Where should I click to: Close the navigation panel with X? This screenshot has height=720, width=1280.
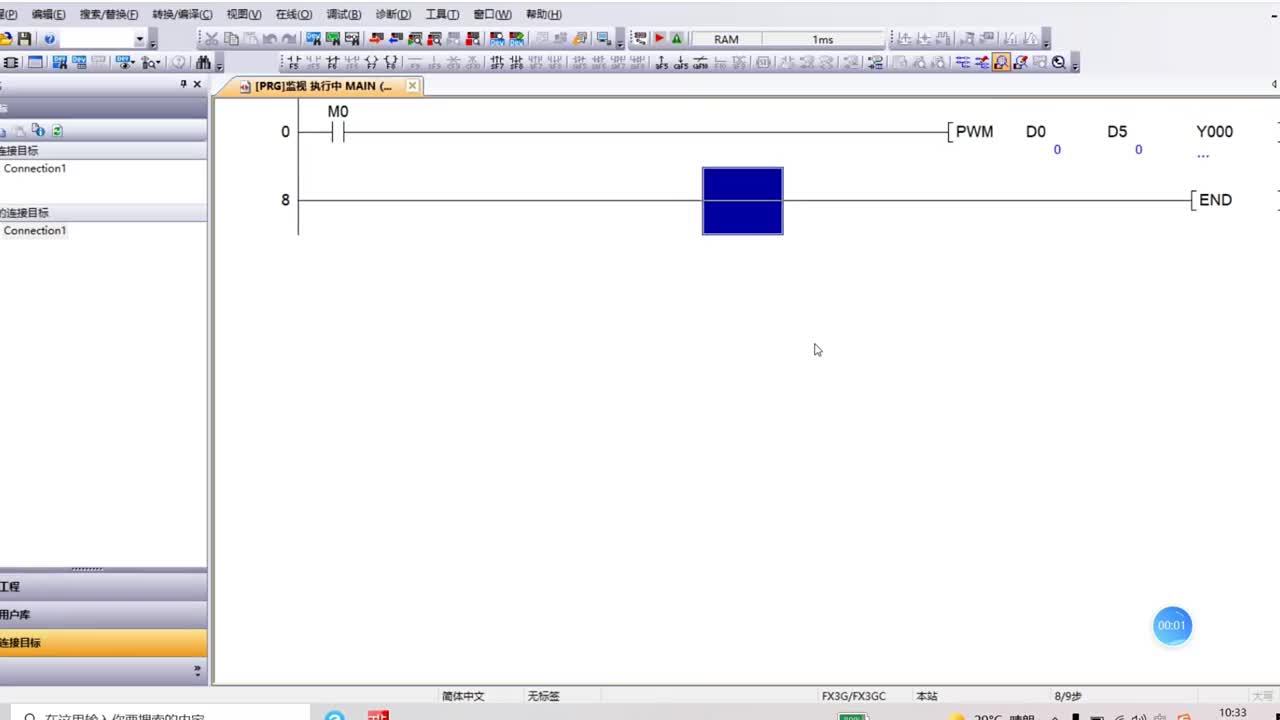[197, 85]
